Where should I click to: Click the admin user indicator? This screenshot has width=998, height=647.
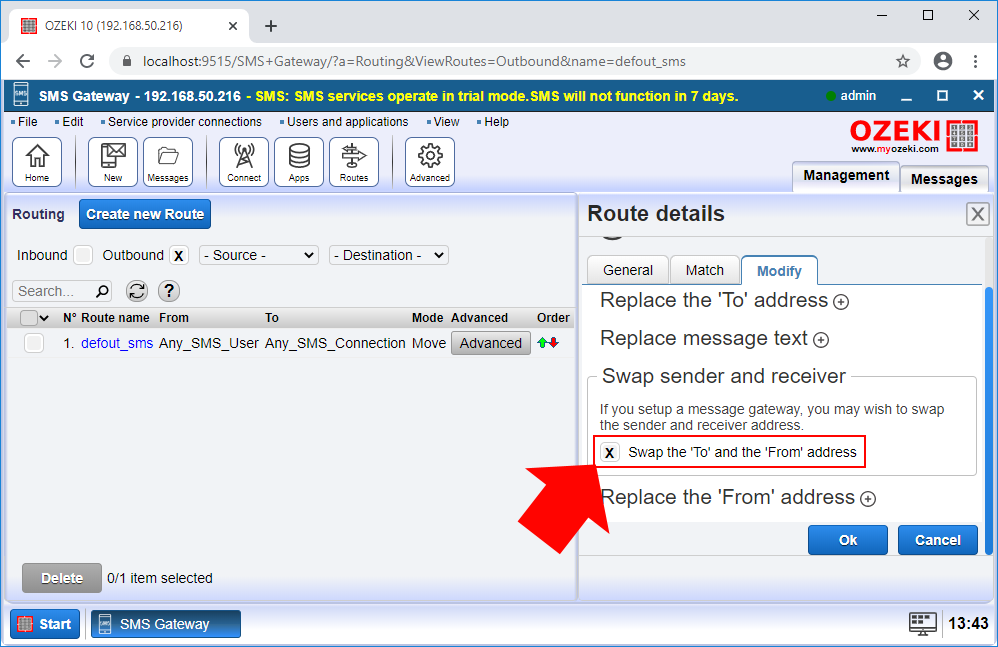click(x=851, y=95)
